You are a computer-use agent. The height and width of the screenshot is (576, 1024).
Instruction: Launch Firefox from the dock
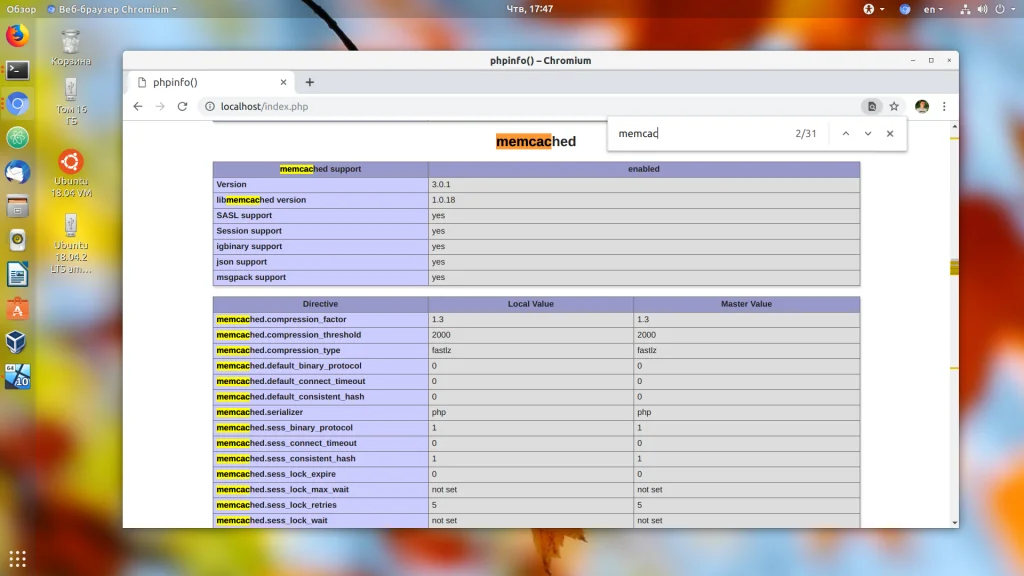coord(17,36)
